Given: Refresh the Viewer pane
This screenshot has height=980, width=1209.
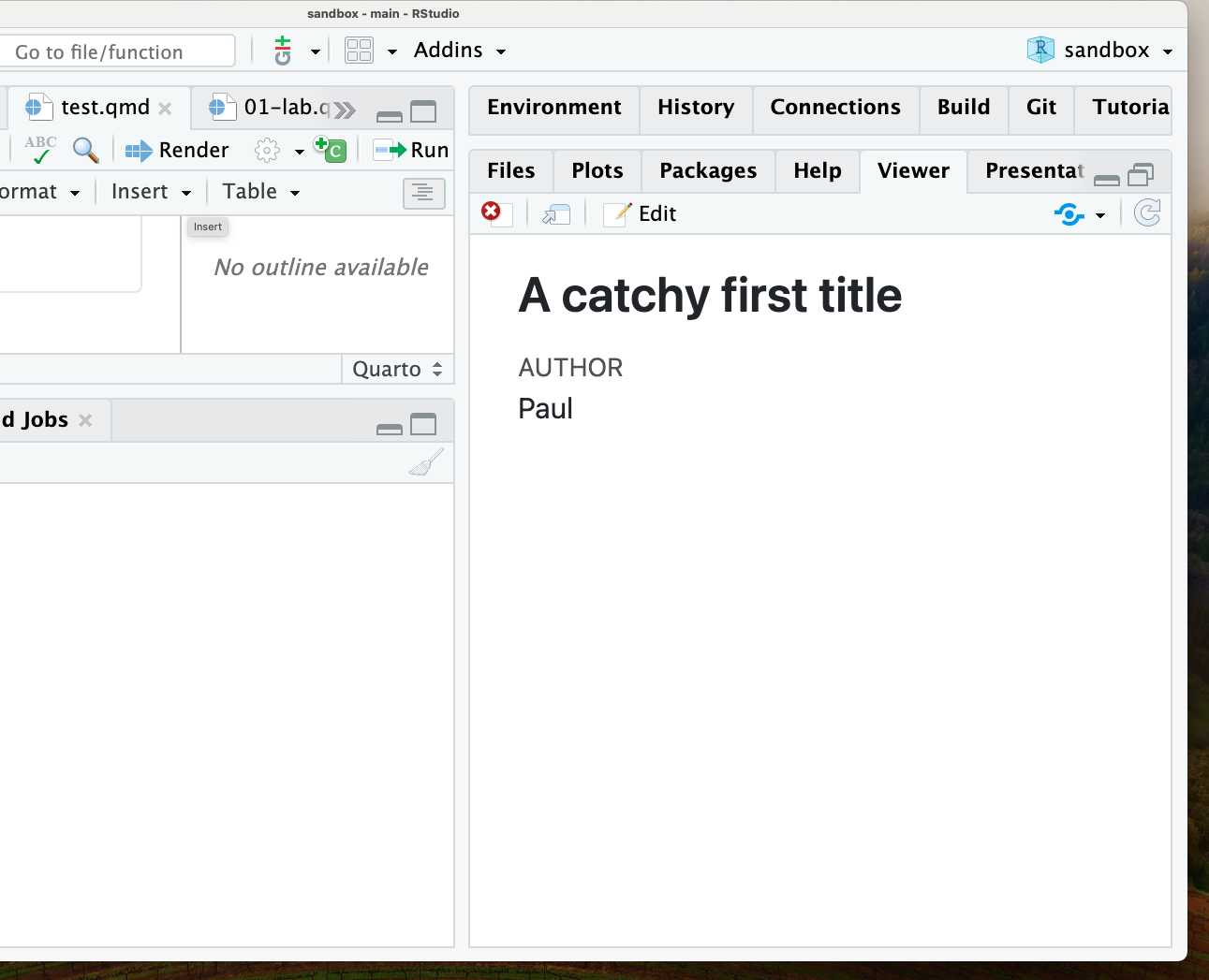Looking at the screenshot, I should click(x=1147, y=213).
